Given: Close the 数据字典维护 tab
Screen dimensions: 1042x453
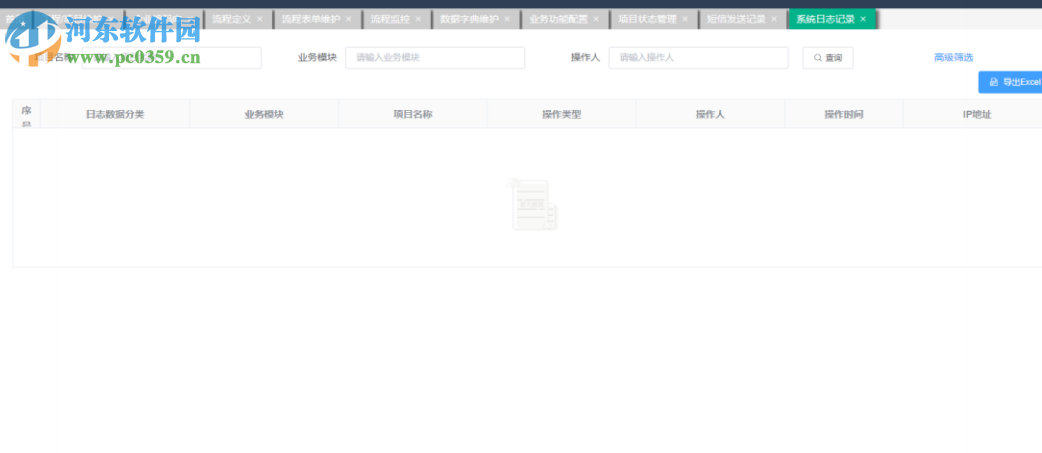Looking at the screenshot, I should [x=507, y=19].
